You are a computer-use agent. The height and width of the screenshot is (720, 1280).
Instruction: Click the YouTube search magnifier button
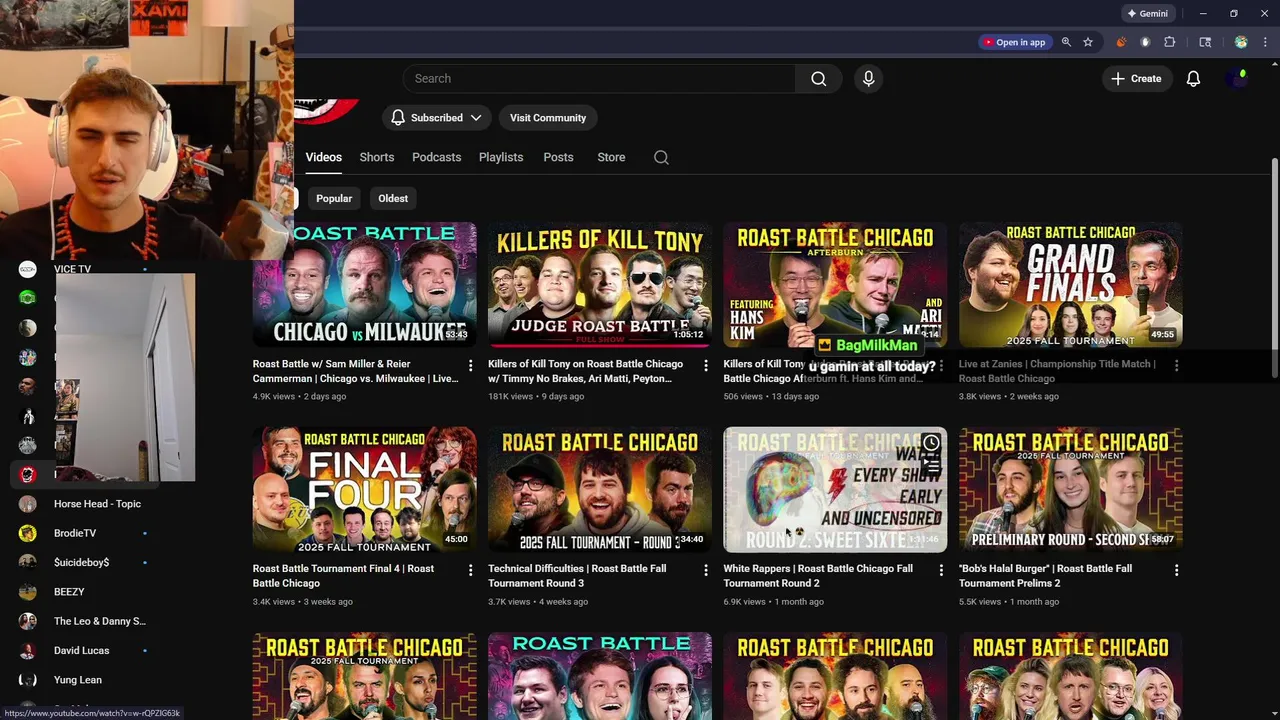(x=818, y=79)
